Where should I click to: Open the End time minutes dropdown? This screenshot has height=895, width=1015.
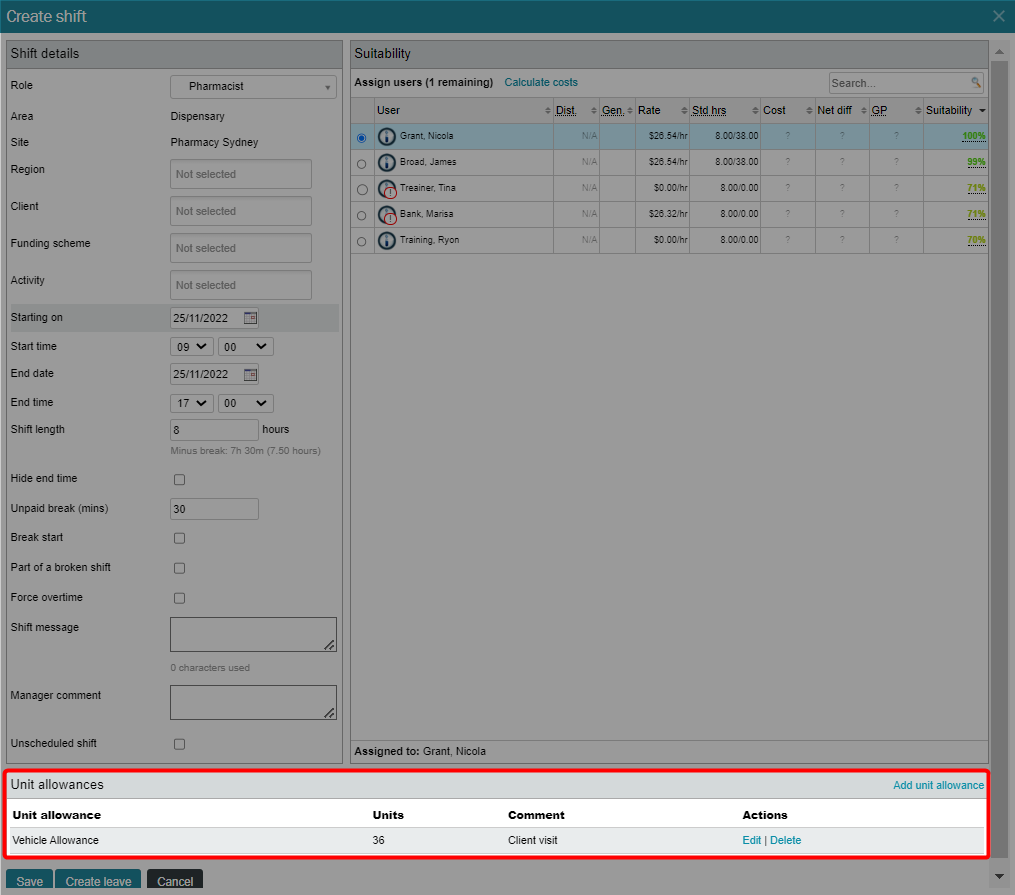tap(245, 403)
